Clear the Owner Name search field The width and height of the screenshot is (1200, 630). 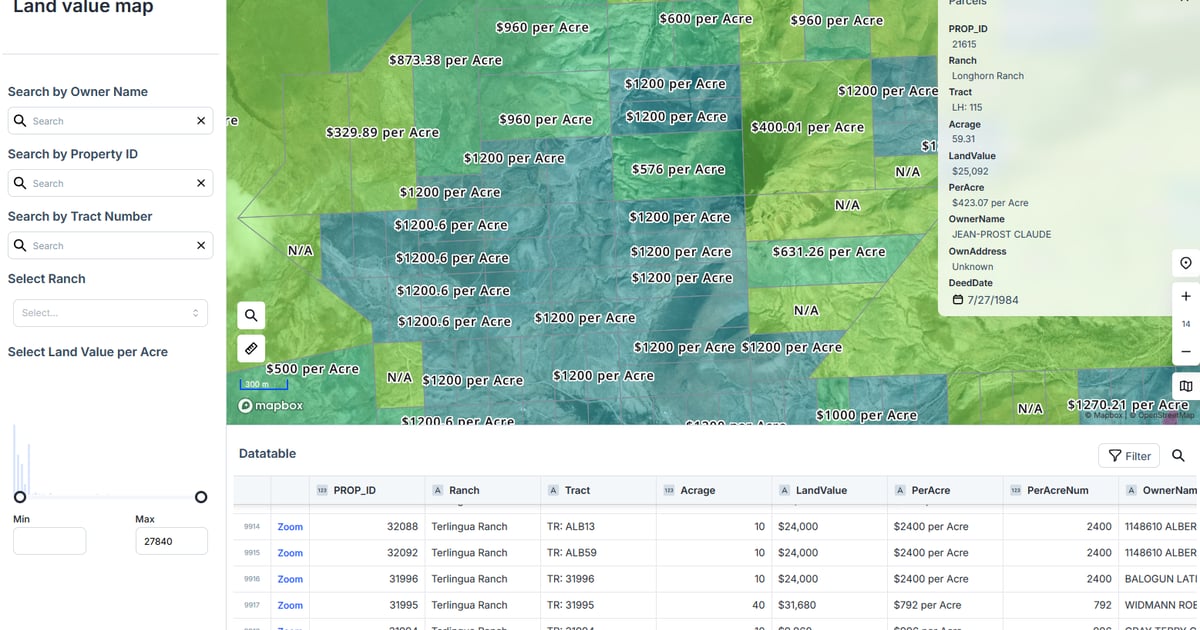coord(200,120)
